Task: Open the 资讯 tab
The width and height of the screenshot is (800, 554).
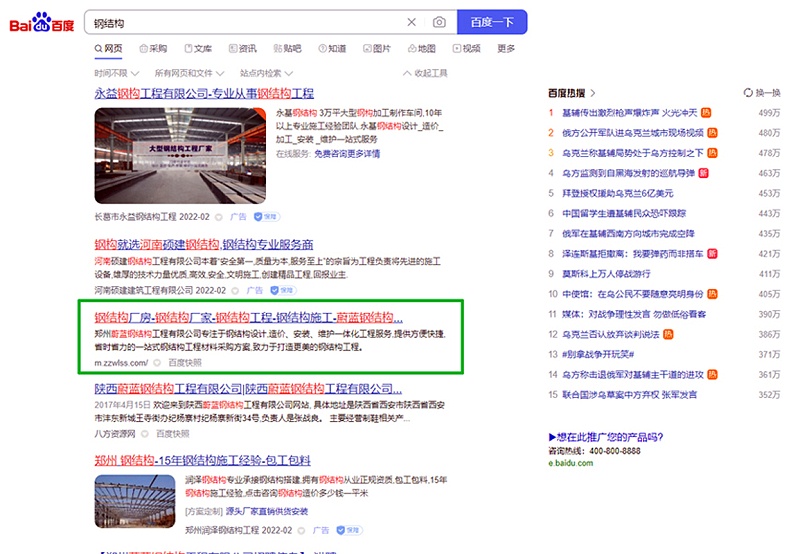Action: [x=242, y=48]
